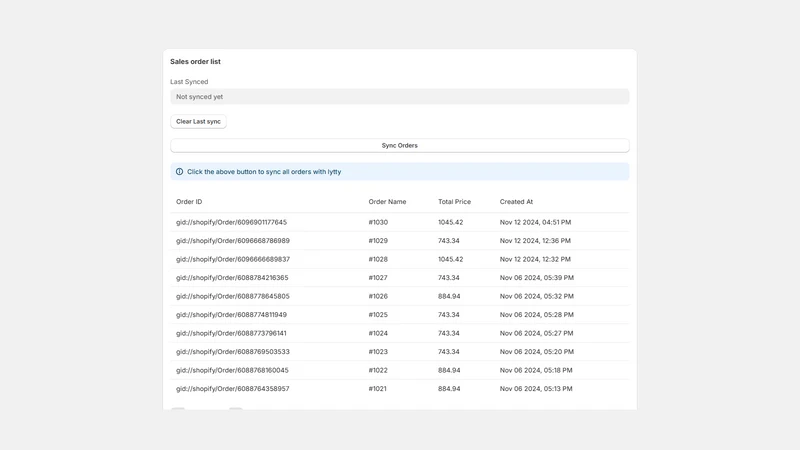
Task: Click date Nov 06 2024, 05:13 PM
Action: click(536, 389)
